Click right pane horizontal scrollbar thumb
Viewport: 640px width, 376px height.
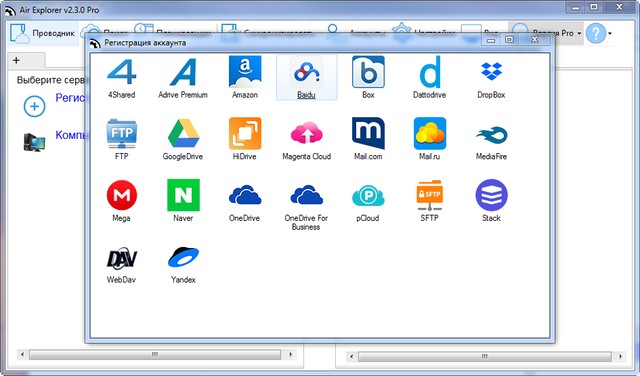[x=485, y=356]
